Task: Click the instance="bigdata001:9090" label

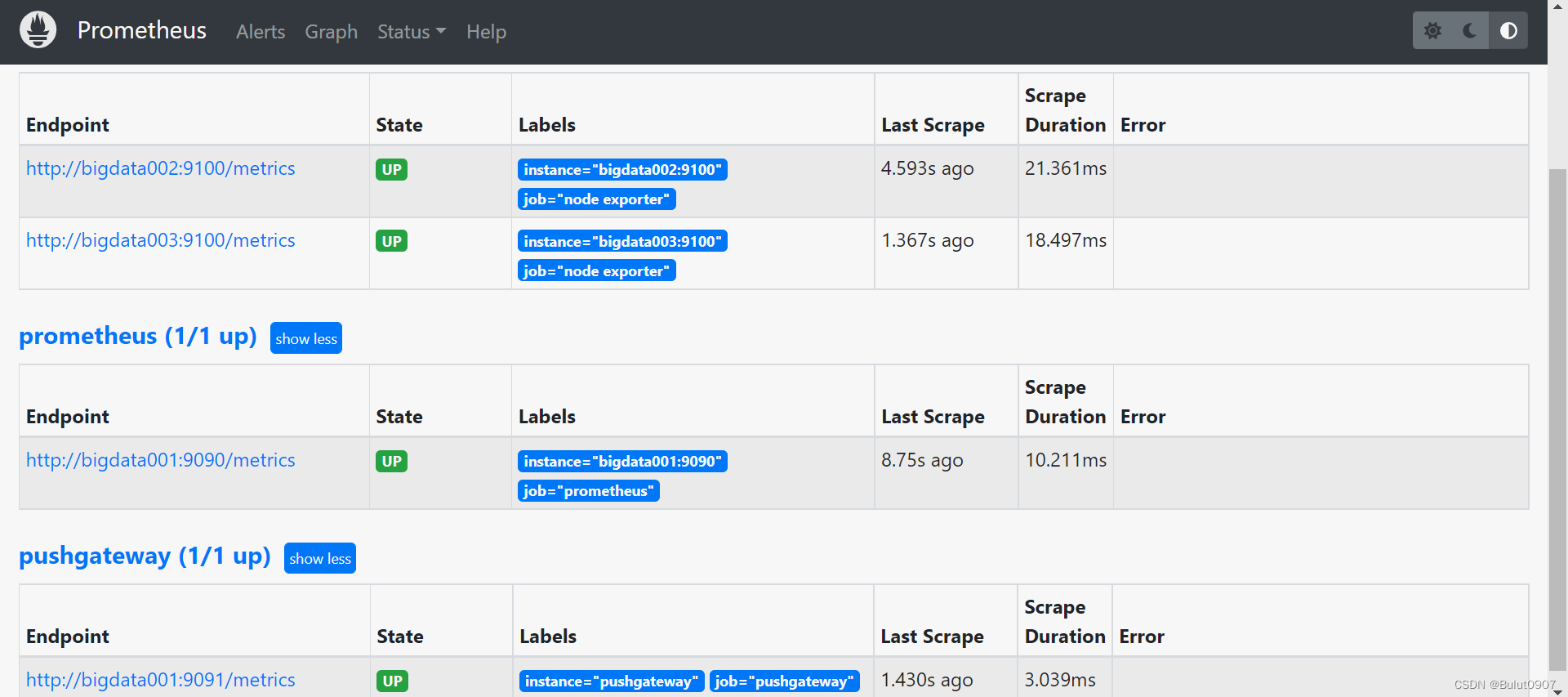Action: coord(622,461)
